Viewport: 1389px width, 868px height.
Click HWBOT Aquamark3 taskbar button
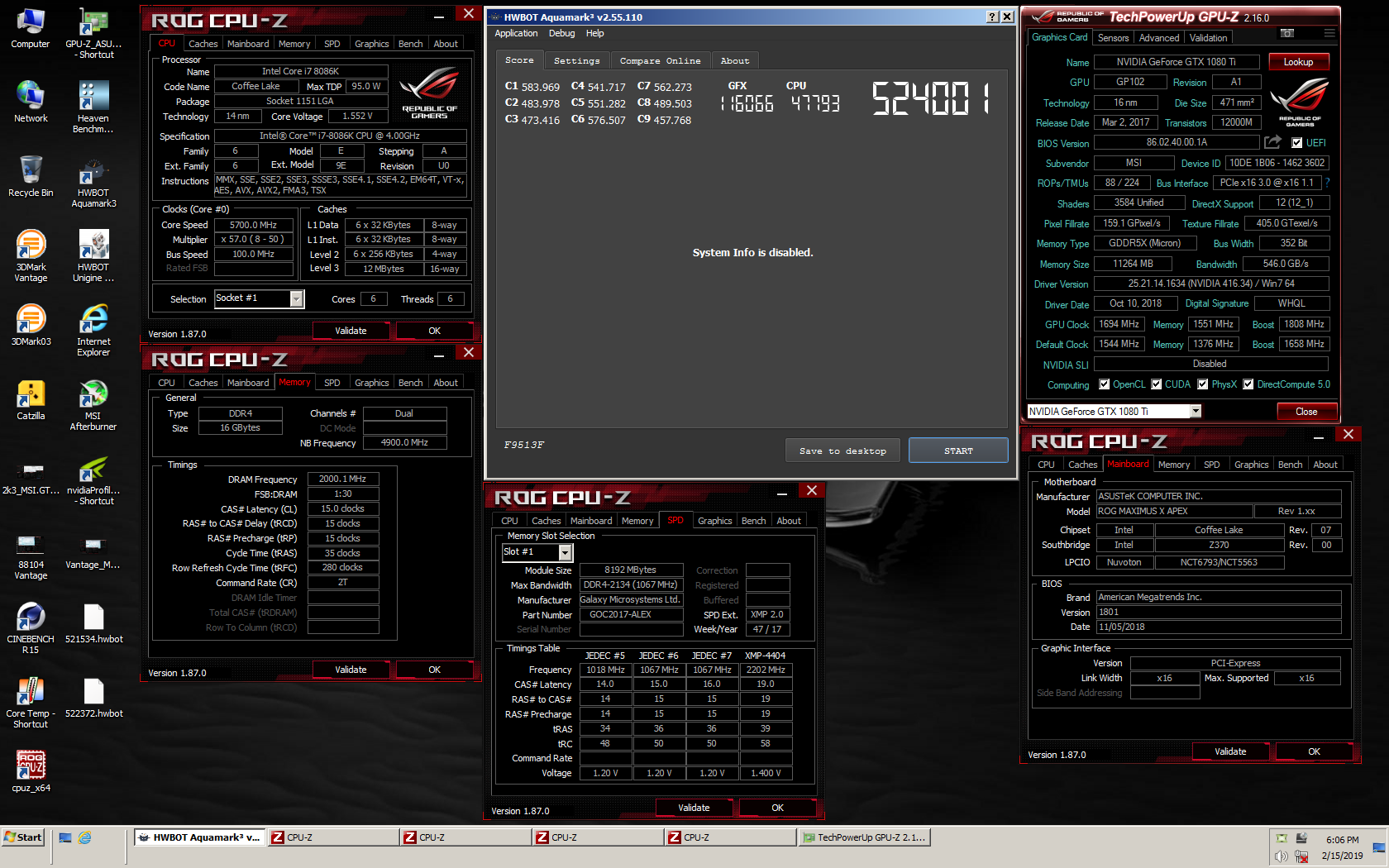point(199,837)
